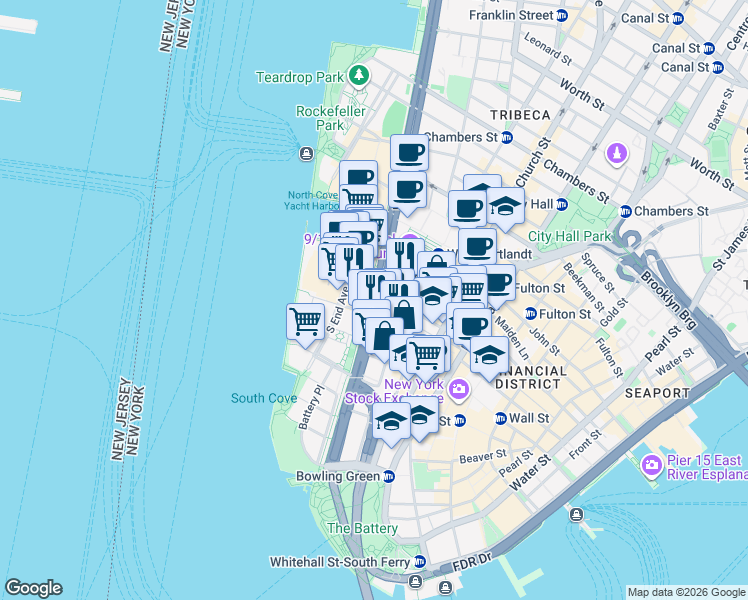Viewport: 748px width, 600px height.
Task: Click the SEAPORT neighborhood label
Action: [657, 393]
